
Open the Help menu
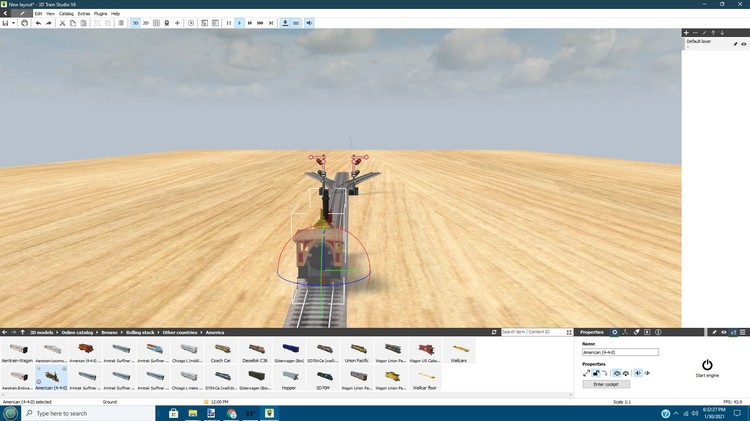[x=115, y=14]
